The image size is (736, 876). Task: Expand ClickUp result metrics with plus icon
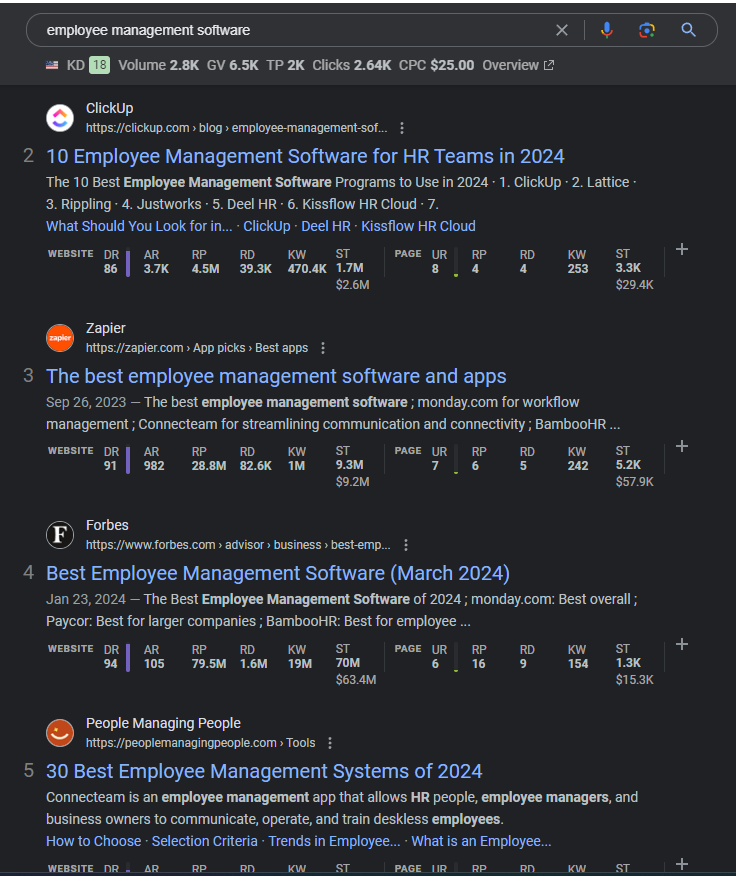(x=682, y=249)
